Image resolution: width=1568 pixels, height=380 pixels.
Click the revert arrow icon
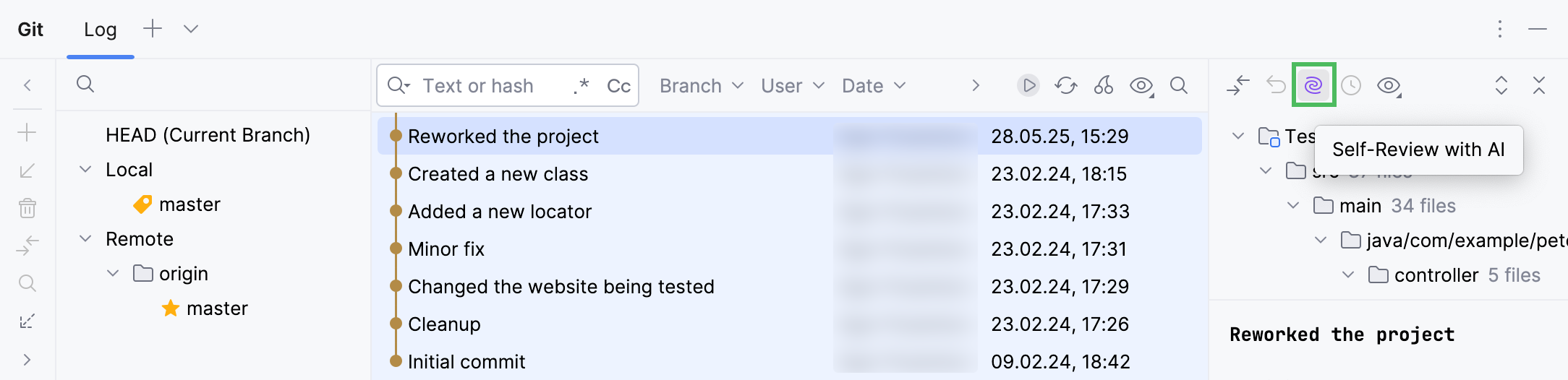pos(1276,85)
